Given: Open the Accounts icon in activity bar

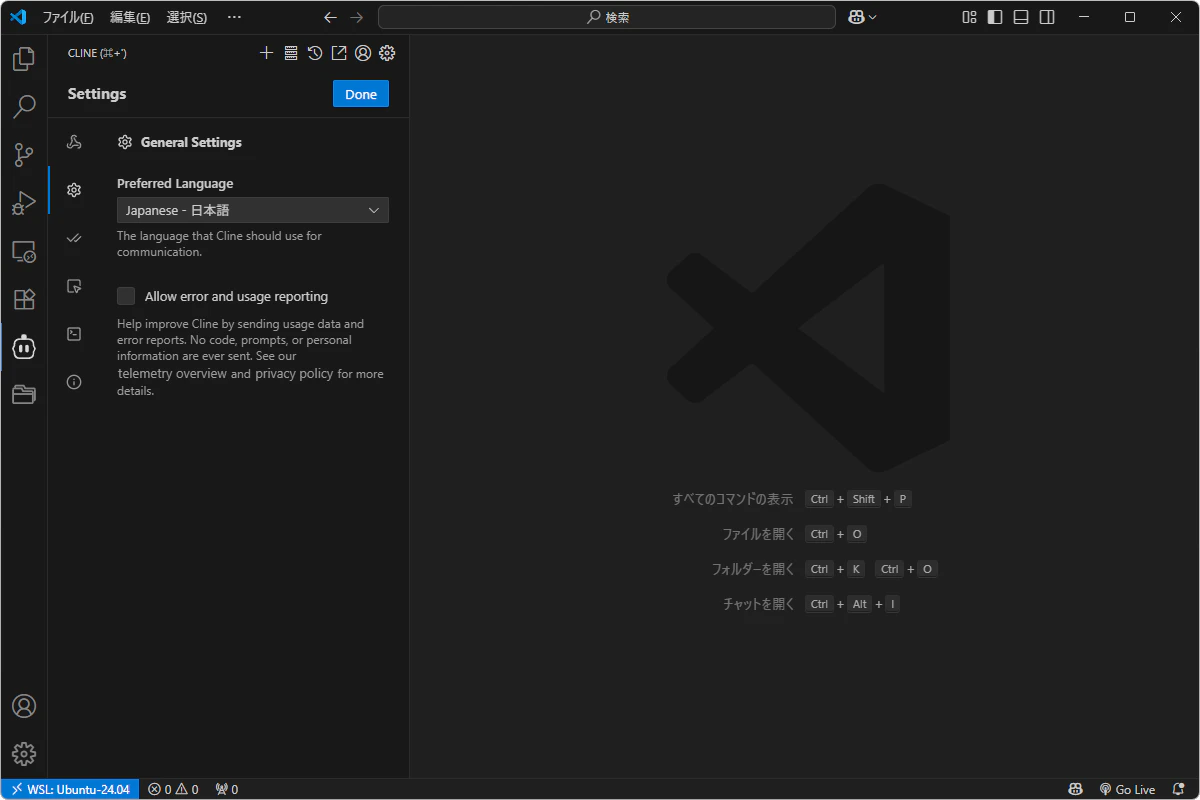Looking at the screenshot, I should (x=24, y=706).
